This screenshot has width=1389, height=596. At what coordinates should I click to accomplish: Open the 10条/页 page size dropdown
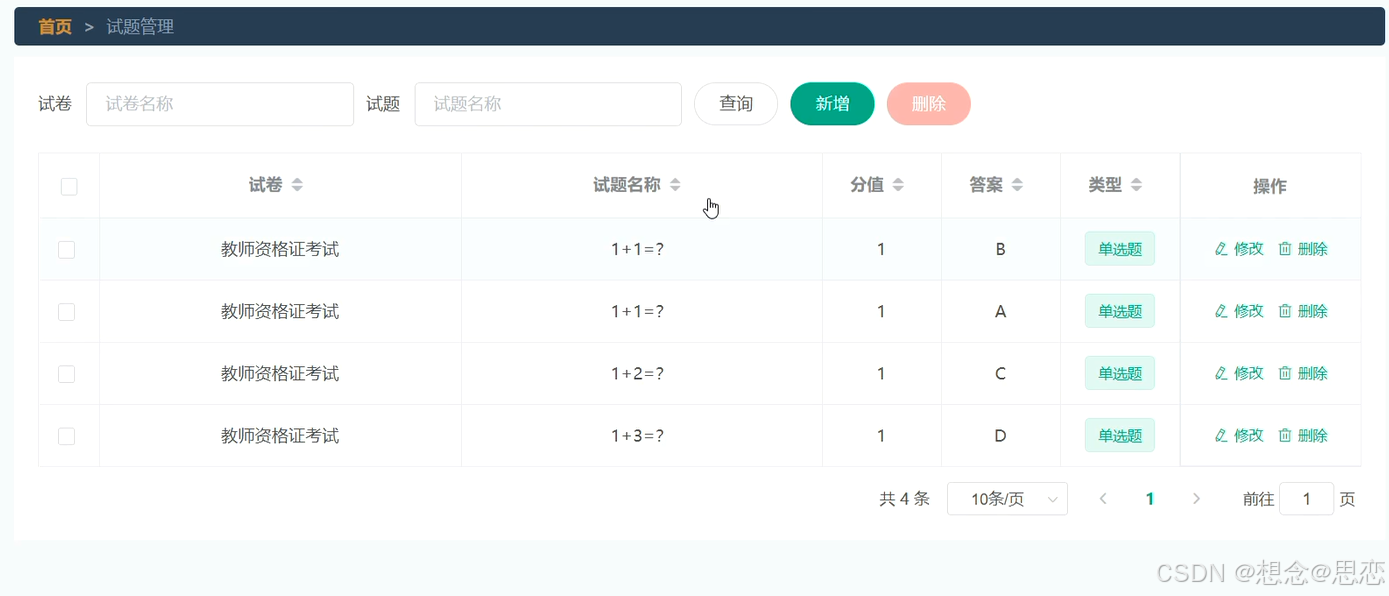(x=1007, y=499)
